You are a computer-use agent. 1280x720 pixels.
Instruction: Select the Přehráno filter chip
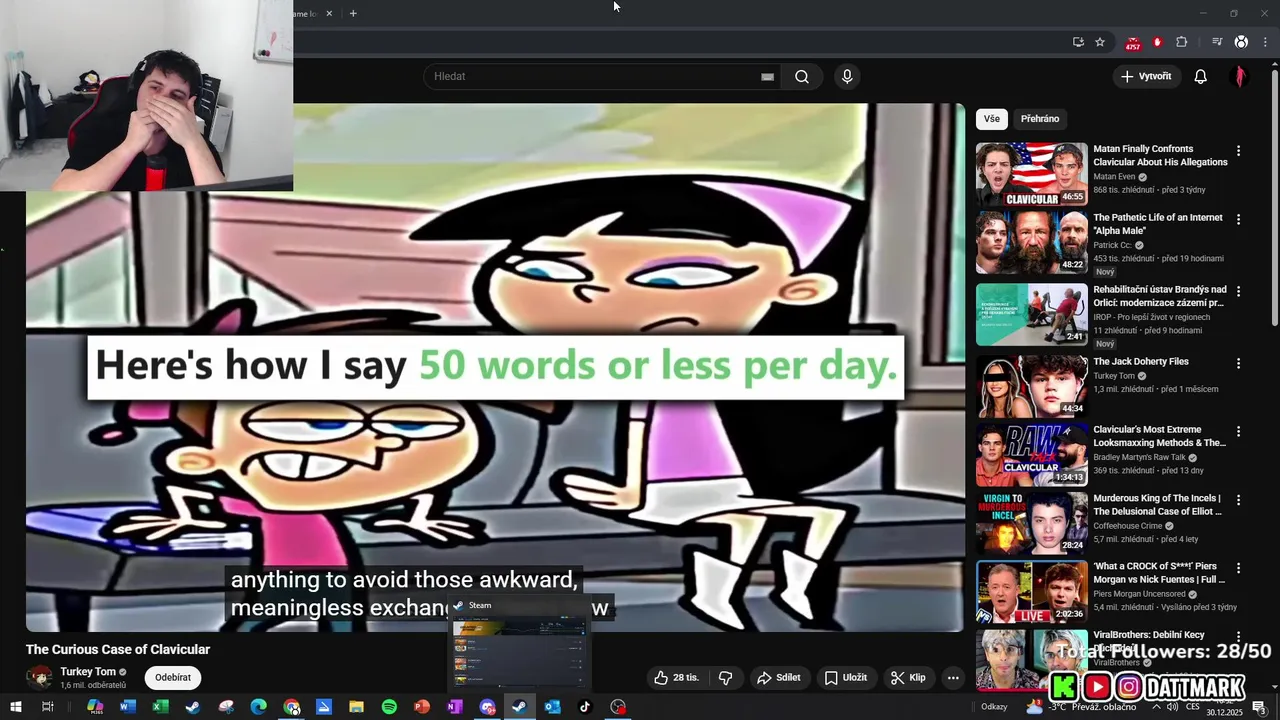point(1040,118)
